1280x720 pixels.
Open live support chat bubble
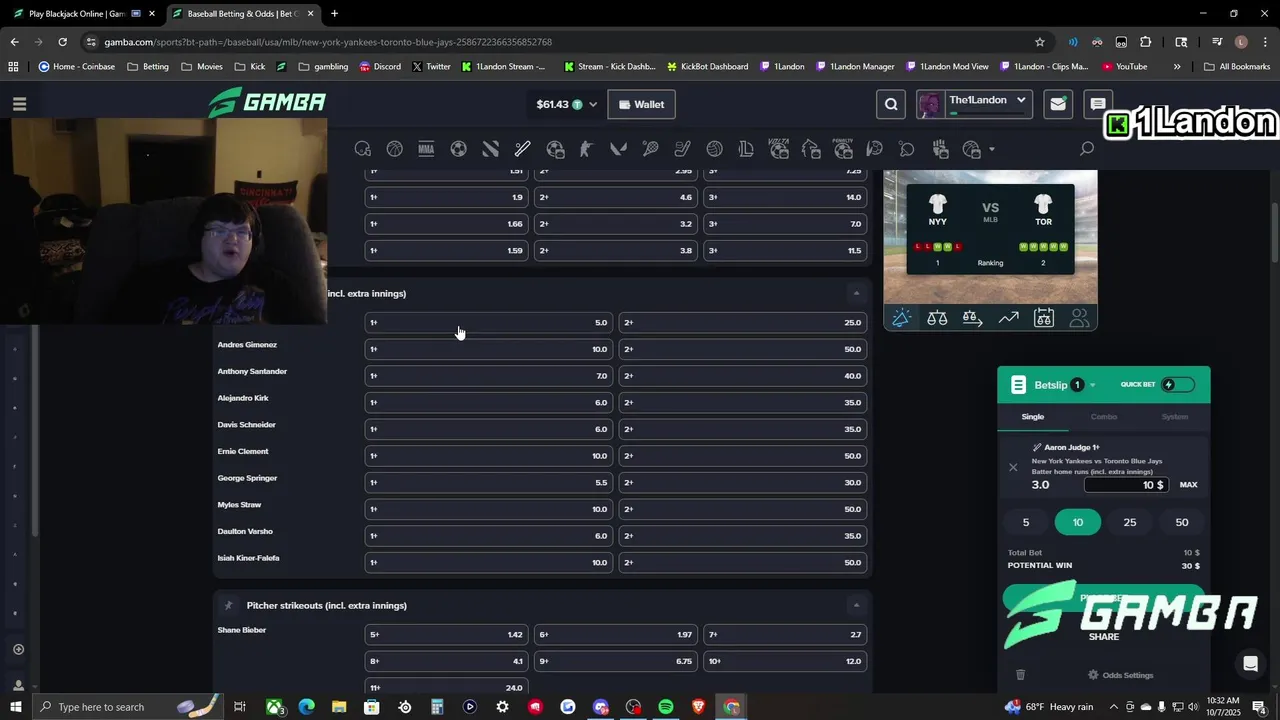(x=1250, y=664)
